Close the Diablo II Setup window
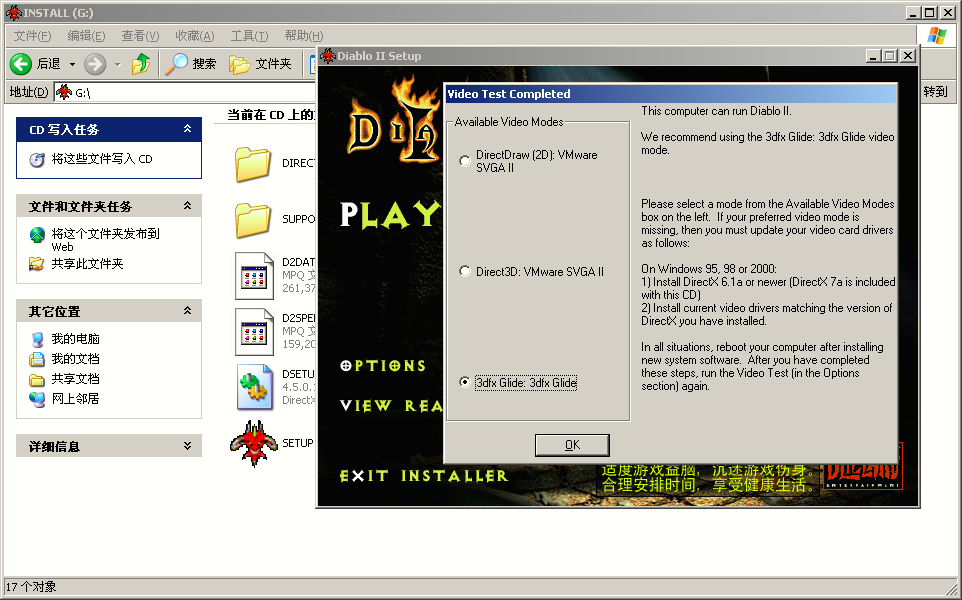This screenshot has height=600, width=962. pyautogui.click(x=908, y=56)
